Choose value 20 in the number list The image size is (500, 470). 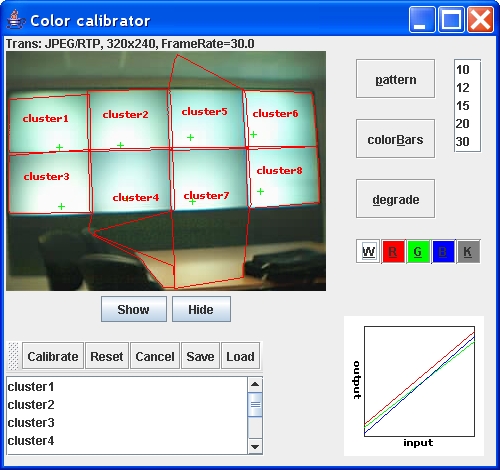[x=467, y=124]
